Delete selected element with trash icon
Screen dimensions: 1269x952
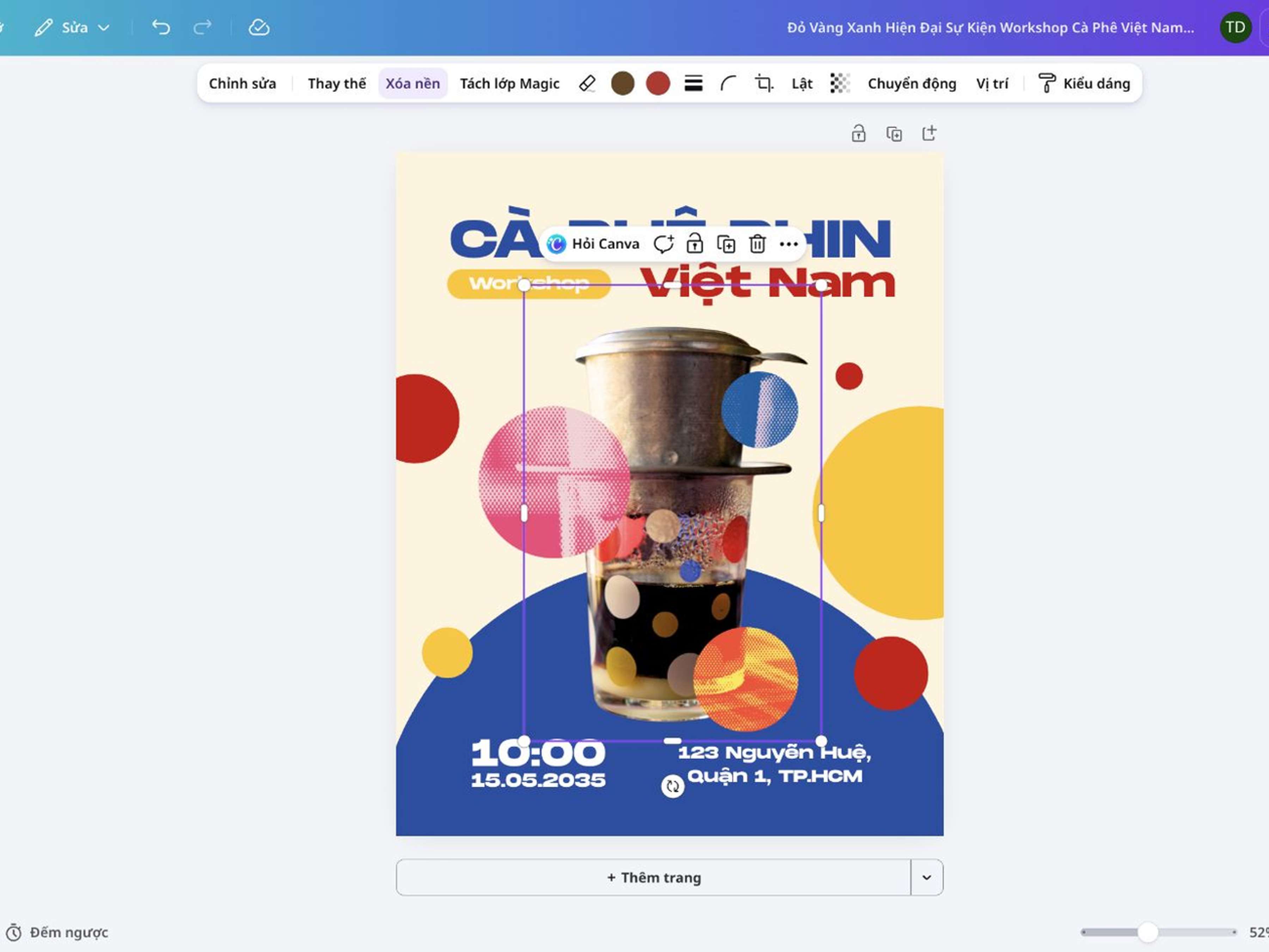(x=757, y=244)
